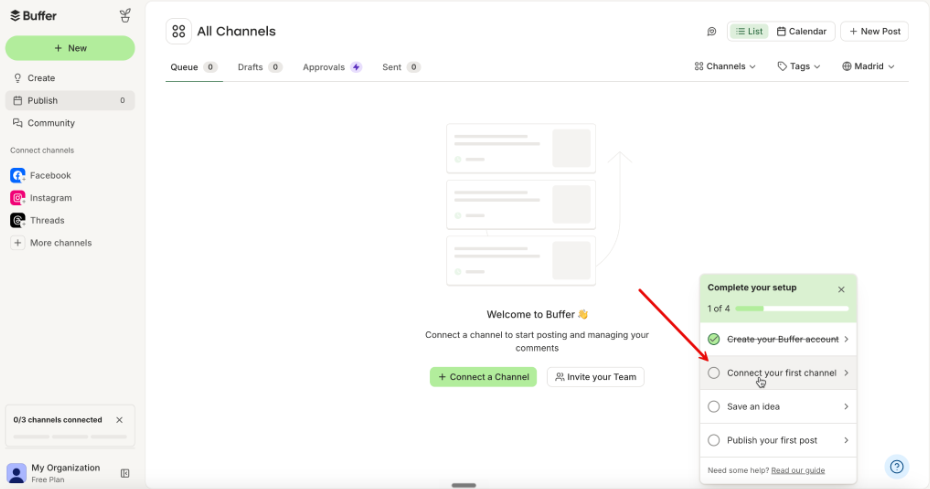Click checked circle for Create your Buffer account
This screenshot has width=930, height=489.
pos(714,339)
